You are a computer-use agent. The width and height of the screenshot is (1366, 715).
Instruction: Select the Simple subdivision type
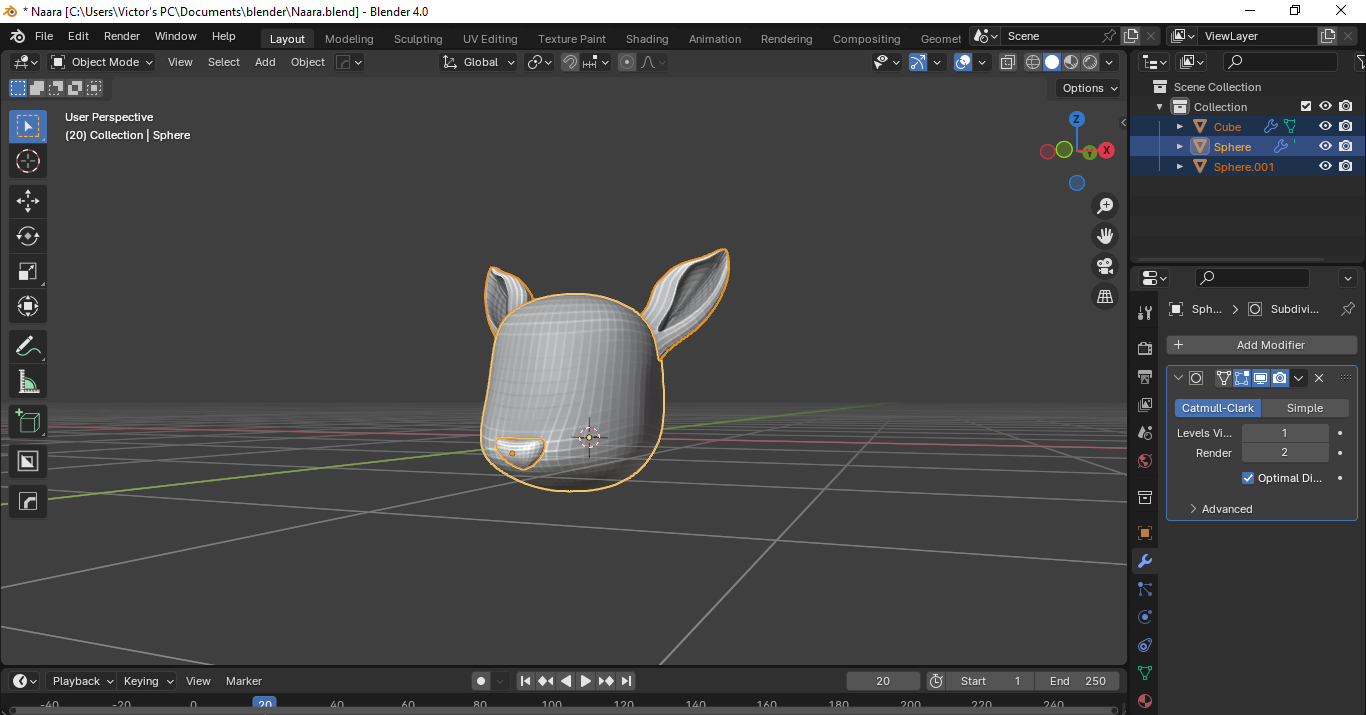1305,408
